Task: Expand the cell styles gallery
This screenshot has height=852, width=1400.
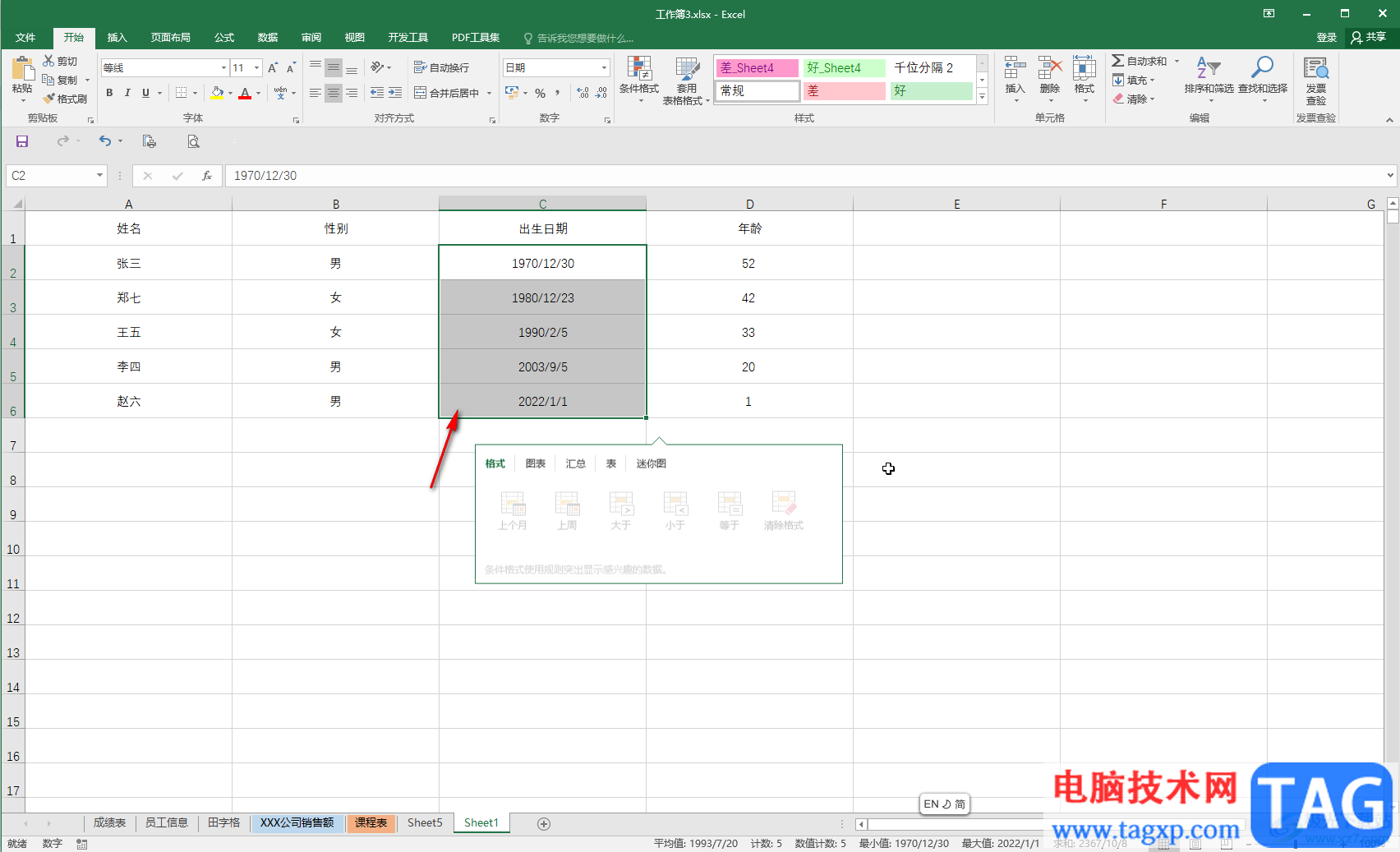Action: pos(982,96)
